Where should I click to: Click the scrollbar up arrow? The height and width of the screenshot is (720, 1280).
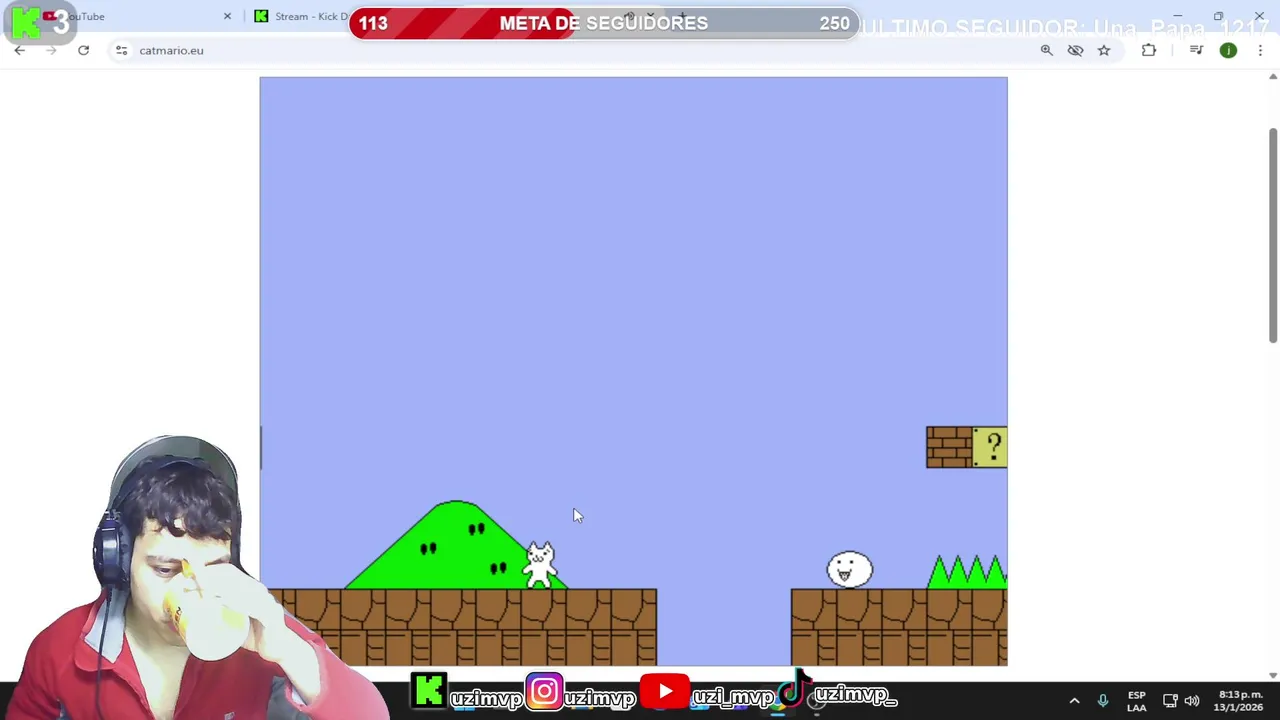(1273, 76)
